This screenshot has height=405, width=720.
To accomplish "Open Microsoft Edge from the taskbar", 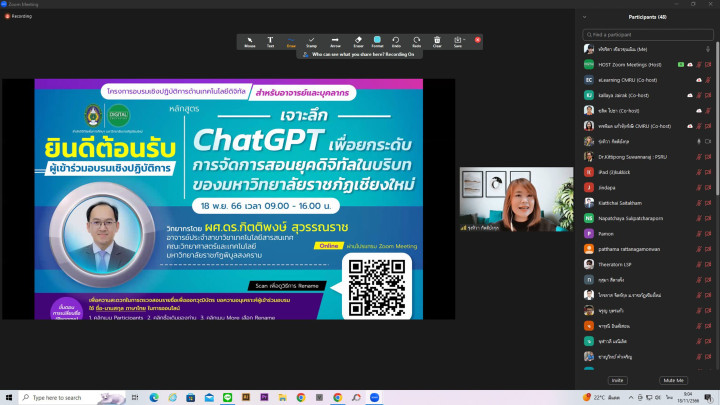I will (154, 398).
